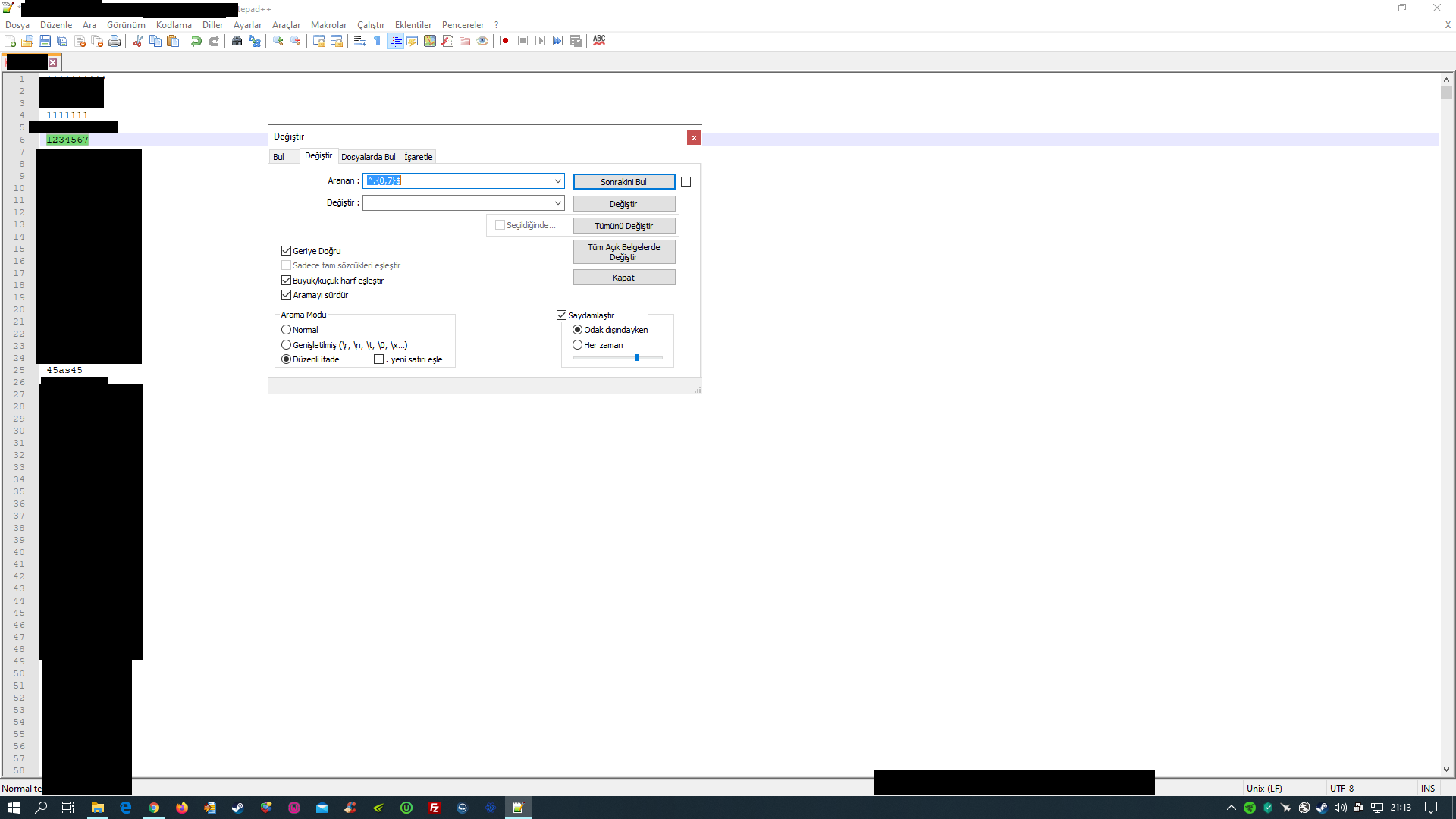Image resolution: width=1456 pixels, height=819 pixels.
Task: Click the line 25 text 45as45
Action: click(x=64, y=370)
